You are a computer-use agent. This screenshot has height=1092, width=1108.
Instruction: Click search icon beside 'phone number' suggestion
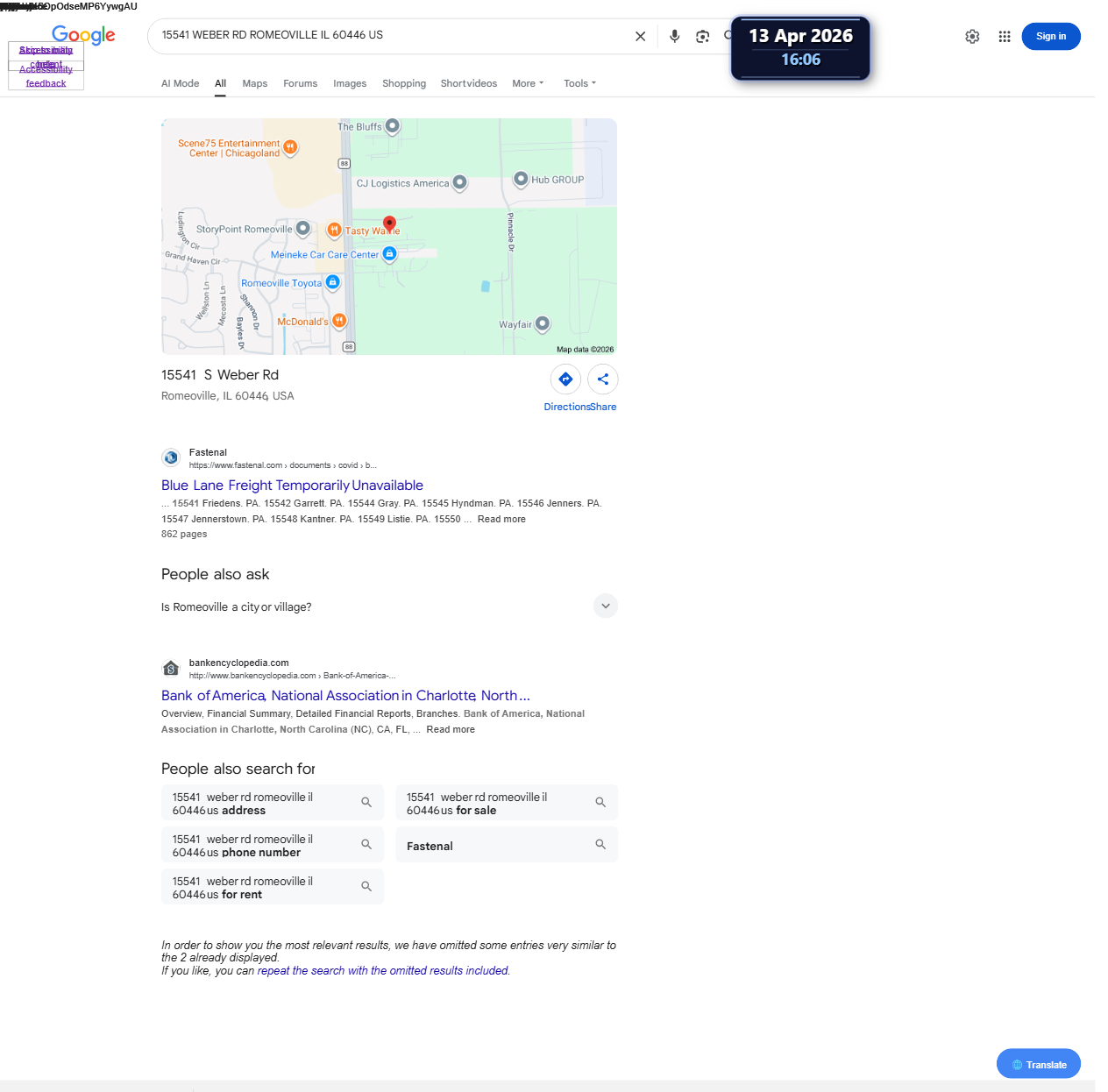[366, 844]
